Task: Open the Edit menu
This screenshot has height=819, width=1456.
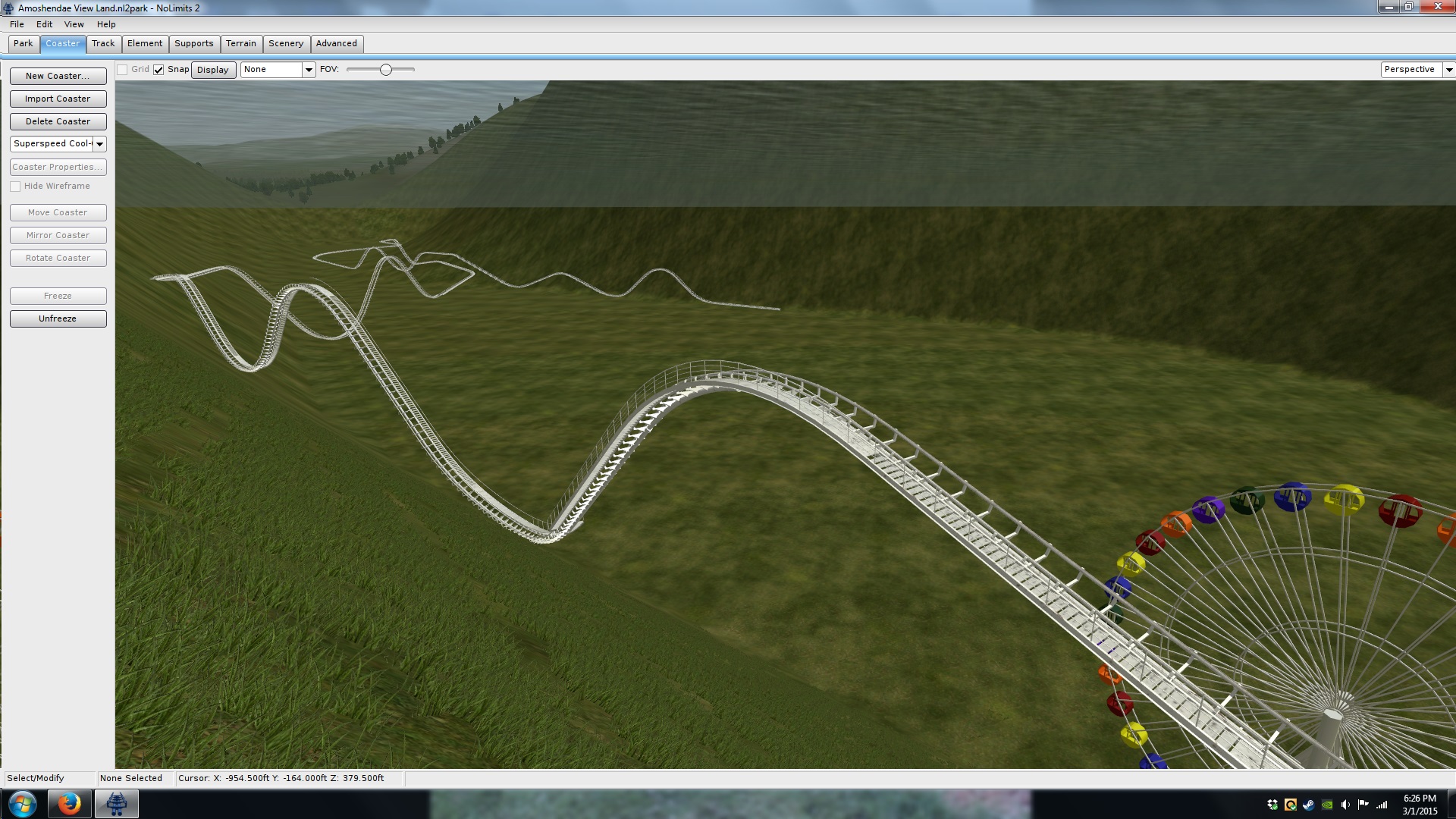Action: pyautogui.click(x=44, y=24)
